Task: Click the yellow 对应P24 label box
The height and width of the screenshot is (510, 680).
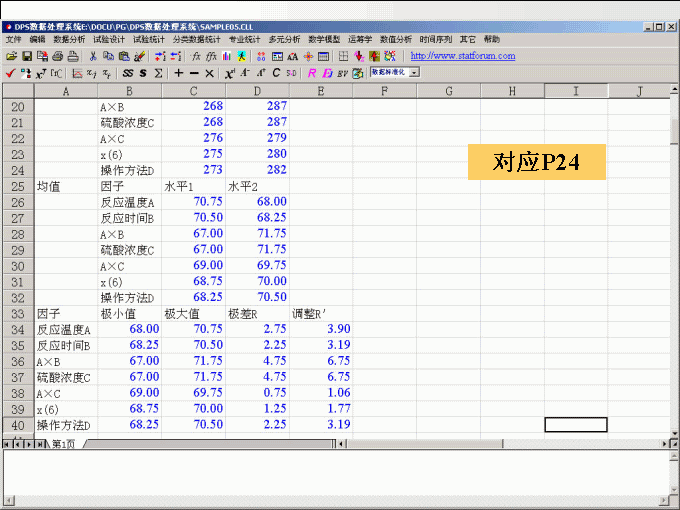Action: (537, 162)
